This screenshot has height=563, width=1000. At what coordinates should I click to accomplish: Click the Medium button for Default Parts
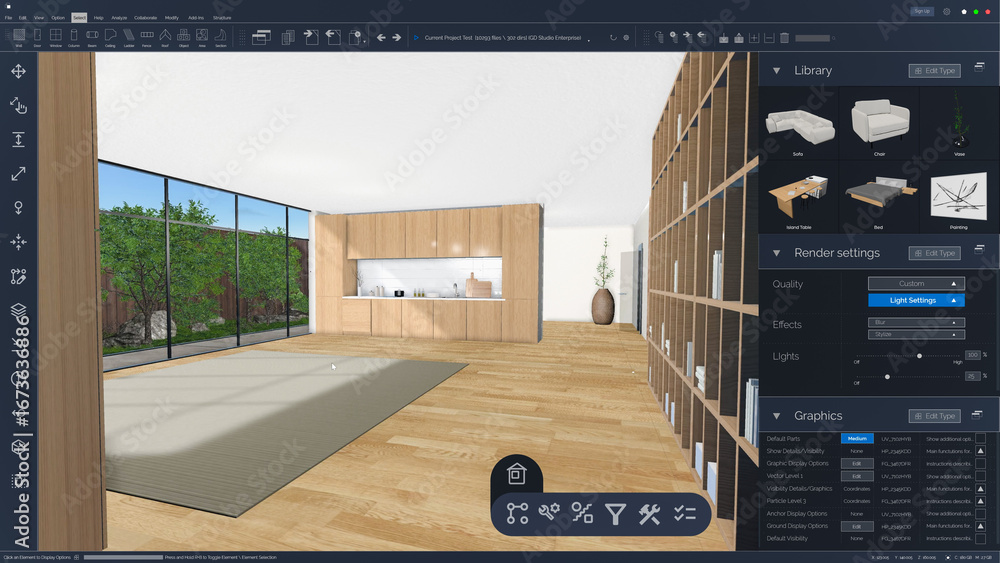[x=857, y=439]
